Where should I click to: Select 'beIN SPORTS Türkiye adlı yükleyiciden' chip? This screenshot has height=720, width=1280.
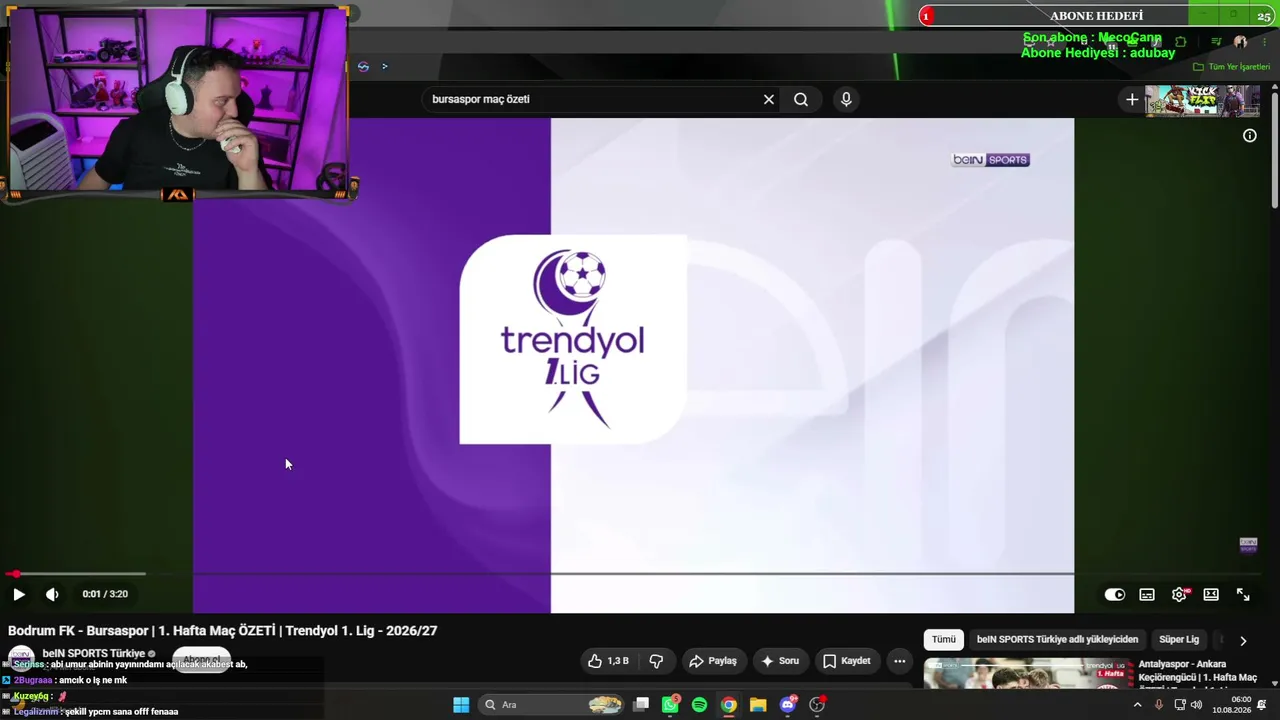pyautogui.click(x=1057, y=639)
